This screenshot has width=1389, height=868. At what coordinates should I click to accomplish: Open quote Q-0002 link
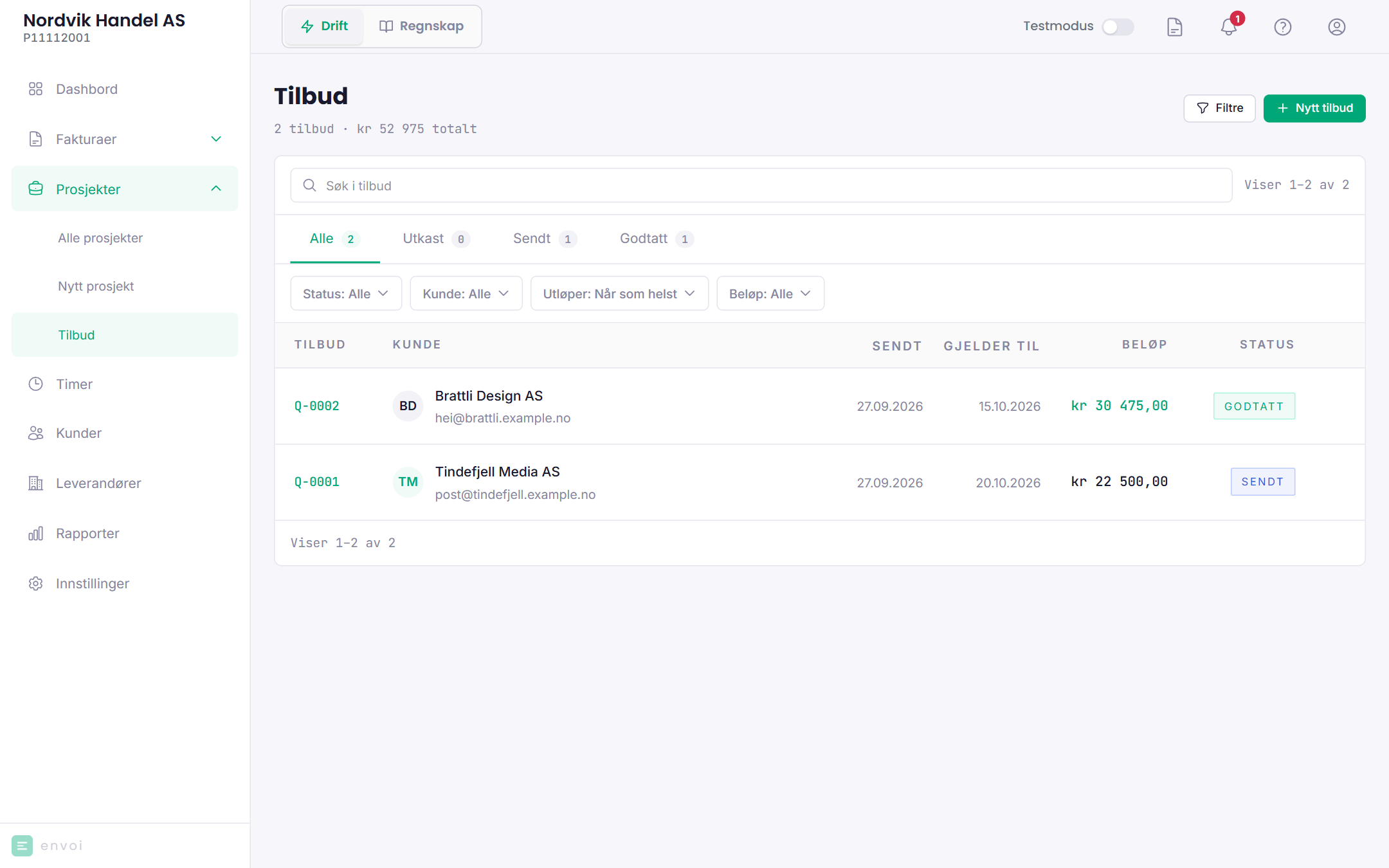[x=316, y=406]
